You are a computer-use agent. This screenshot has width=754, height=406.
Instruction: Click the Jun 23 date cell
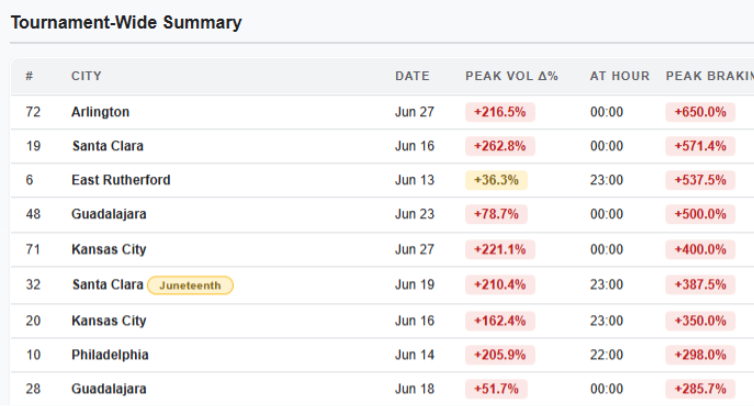pos(415,214)
